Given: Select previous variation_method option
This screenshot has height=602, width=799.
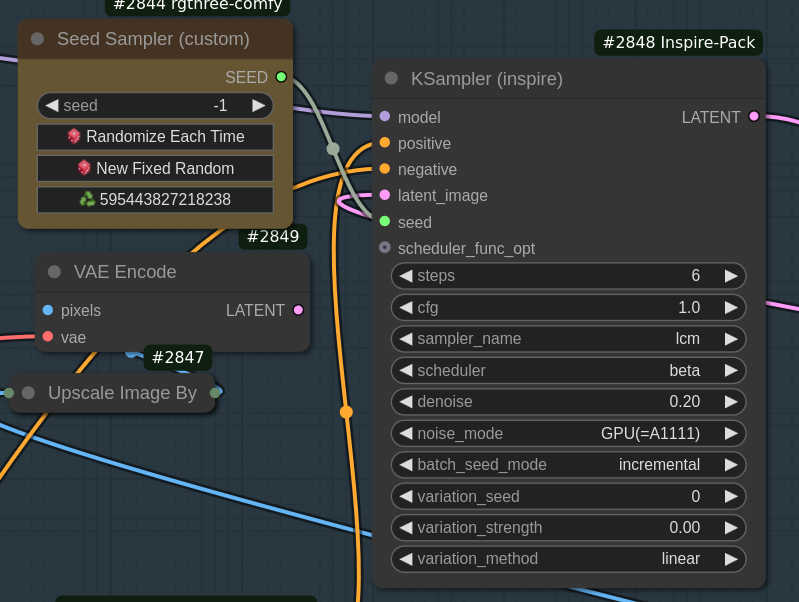Looking at the screenshot, I should pos(406,559).
